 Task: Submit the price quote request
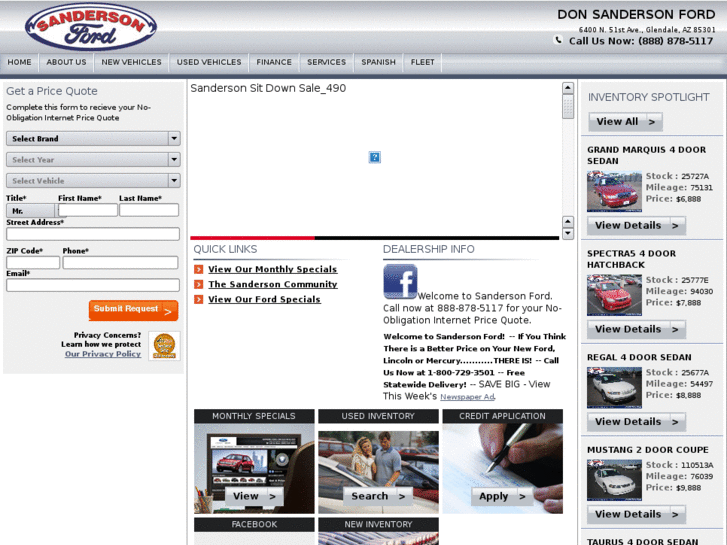point(134,310)
